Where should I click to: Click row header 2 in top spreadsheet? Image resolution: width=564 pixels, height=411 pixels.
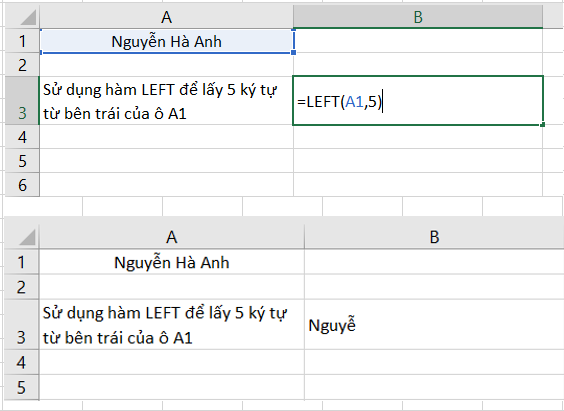pos(22,65)
